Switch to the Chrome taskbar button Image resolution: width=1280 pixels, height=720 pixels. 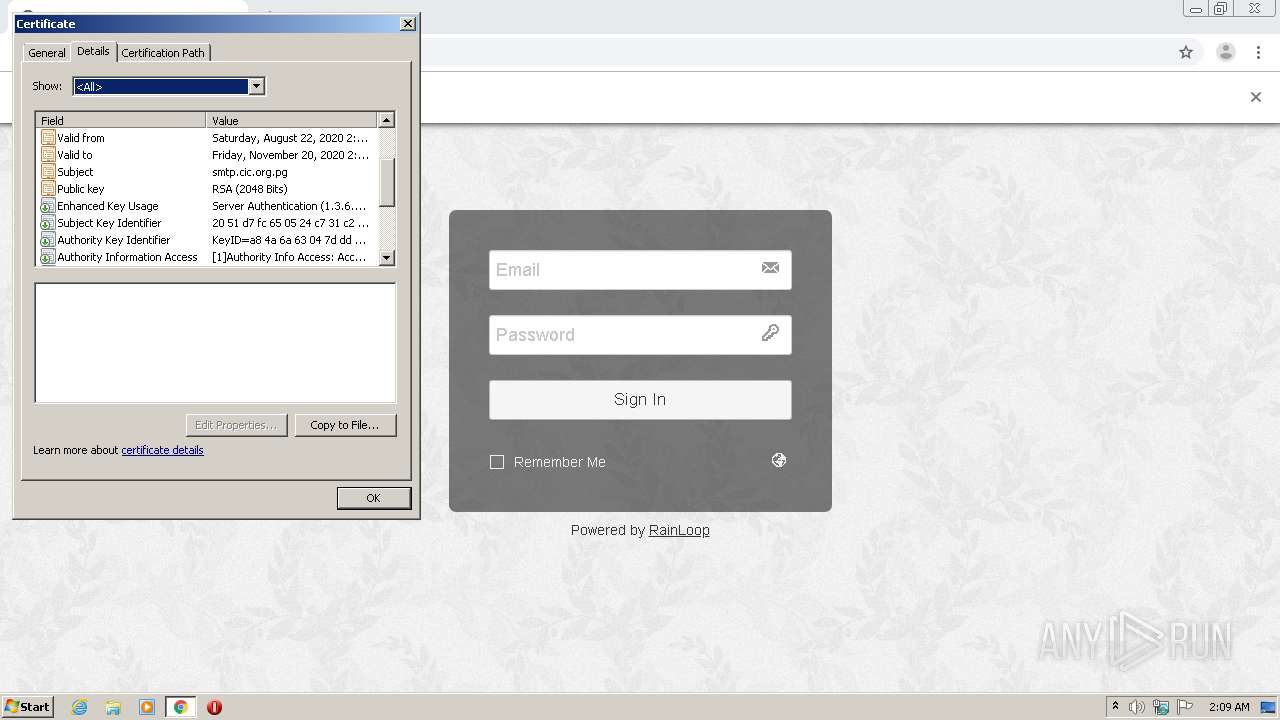click(x=180, y=707)
